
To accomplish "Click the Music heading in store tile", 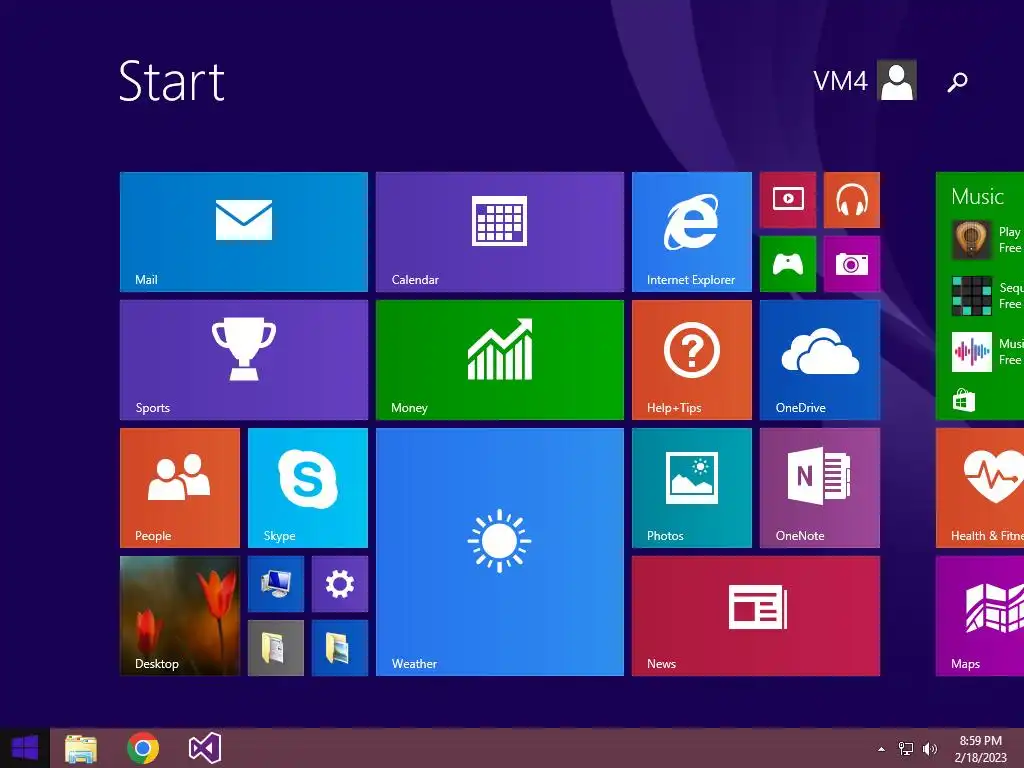I will (977, 197).
